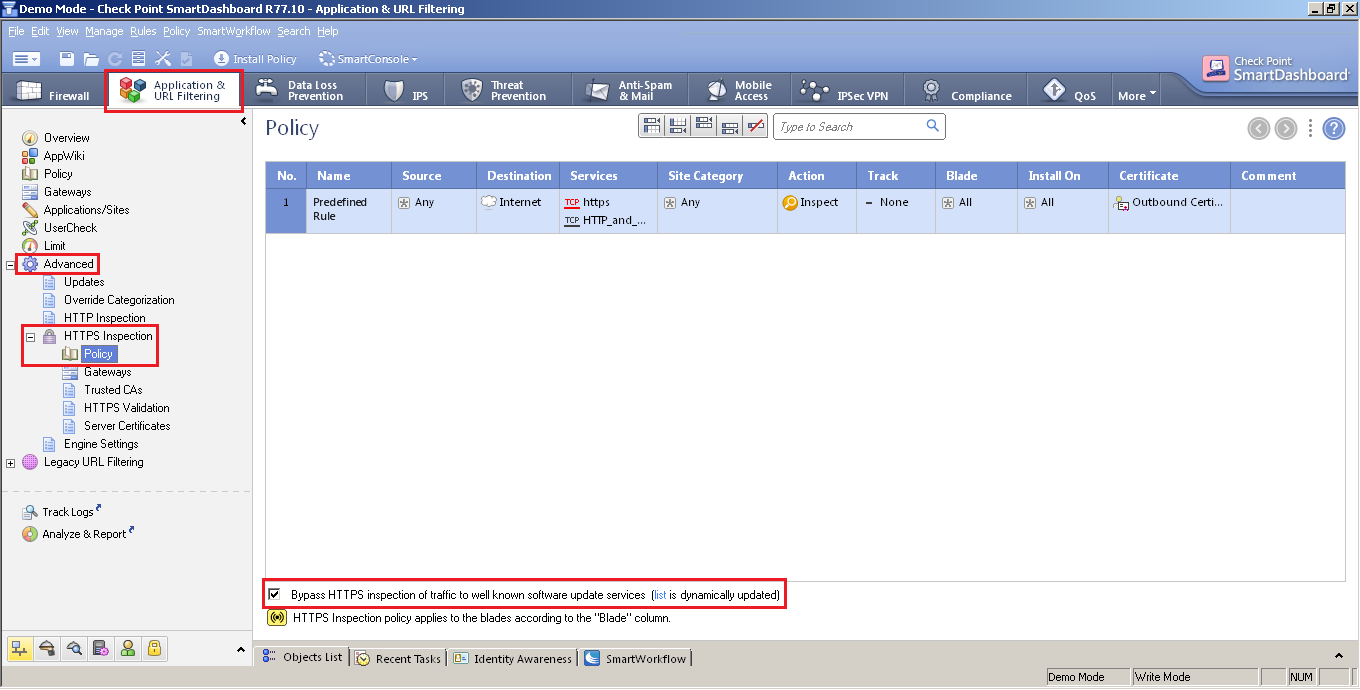This screenshot has height=690, width=1360.
Task: Collapse the Advanced tree node
Action: [x=11, y=265]
